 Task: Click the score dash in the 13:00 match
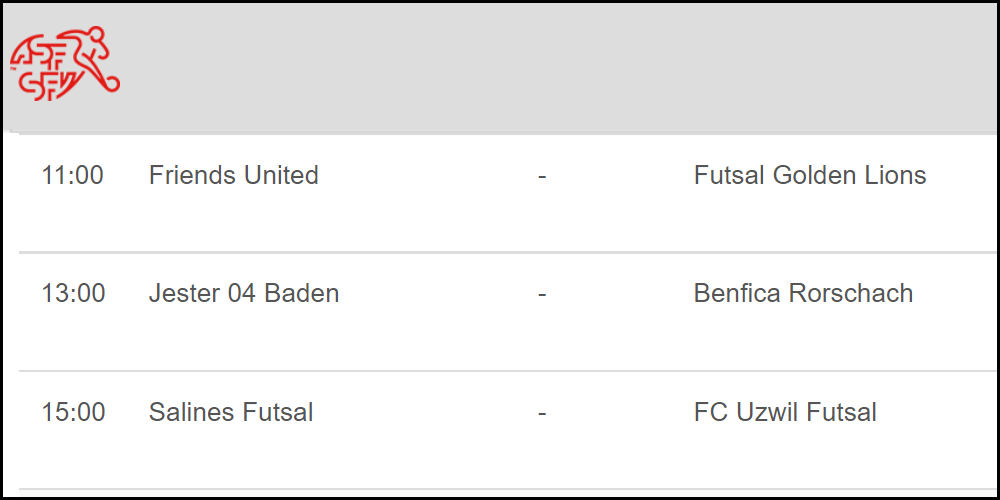click(542, 294)
